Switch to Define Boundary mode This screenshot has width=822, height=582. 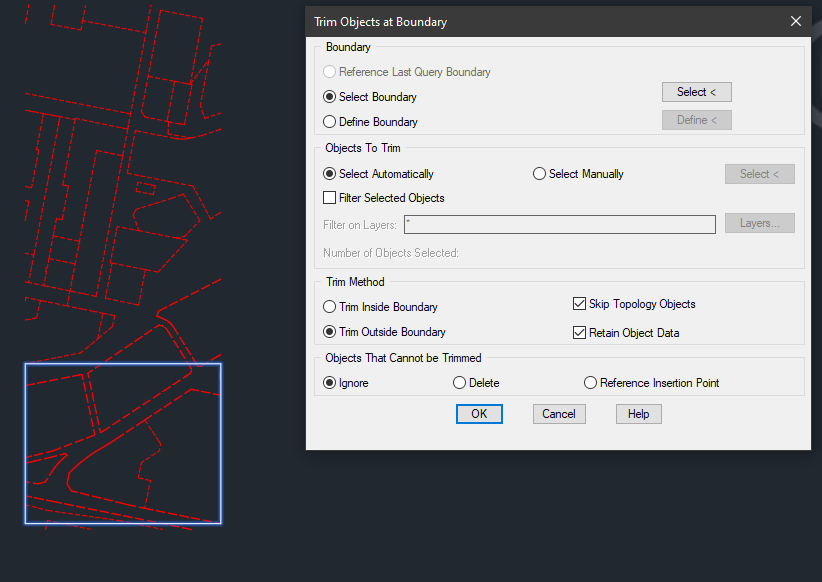[330, 121]
